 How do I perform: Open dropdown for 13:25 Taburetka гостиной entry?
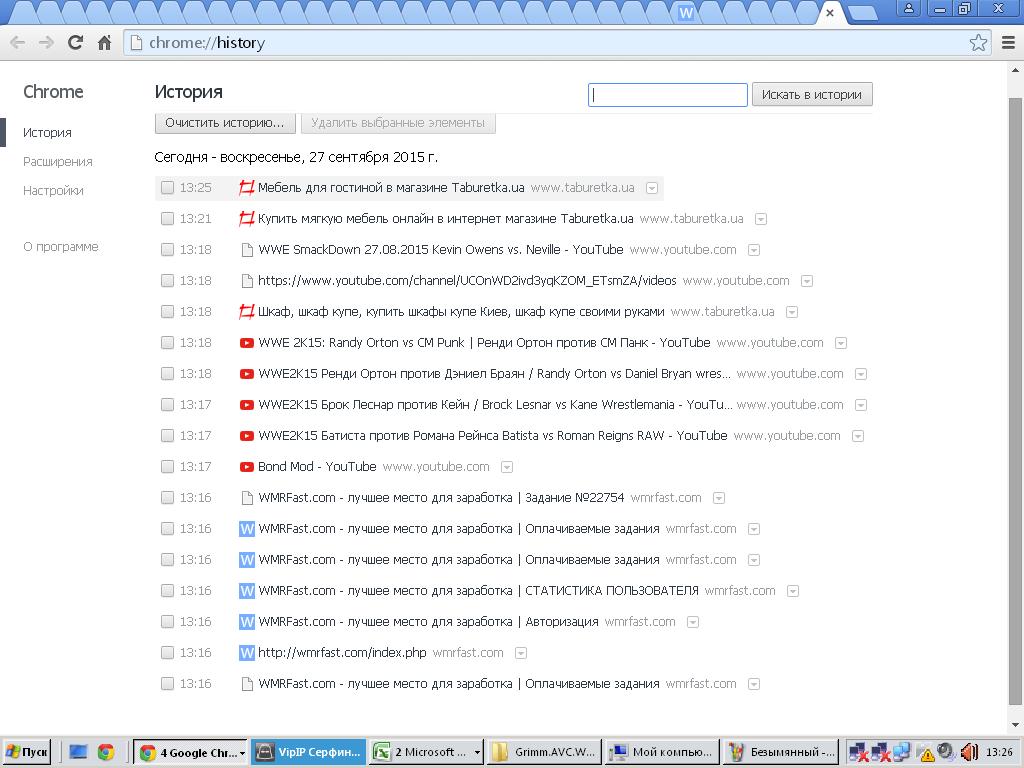[x=652, y=188]
